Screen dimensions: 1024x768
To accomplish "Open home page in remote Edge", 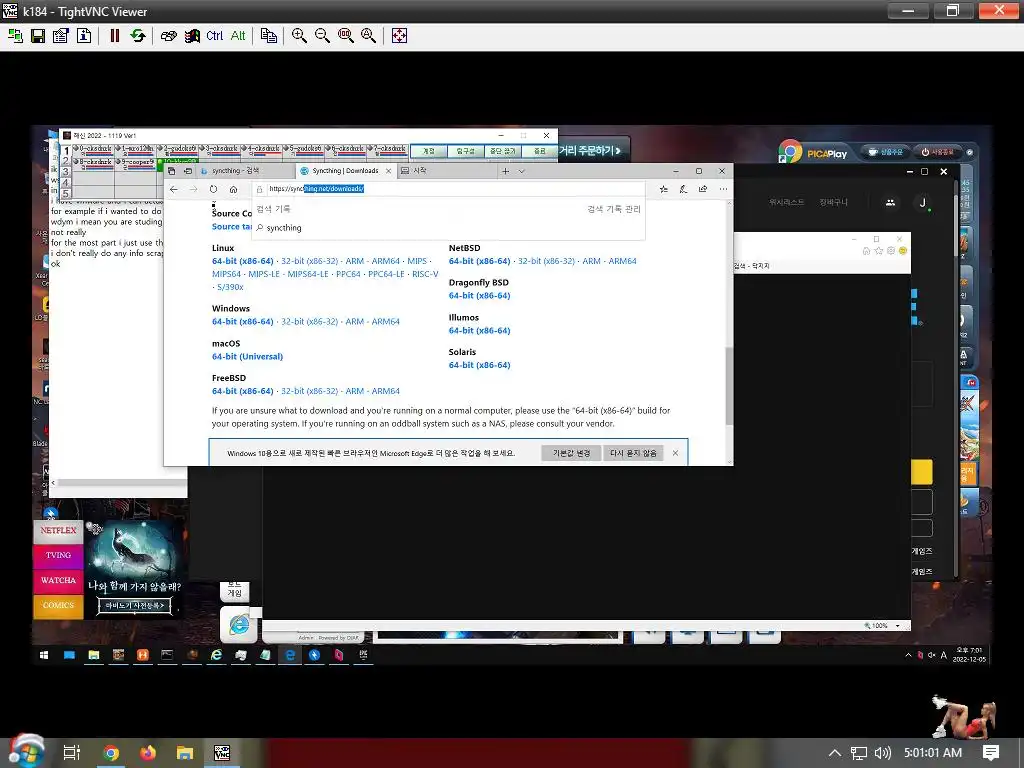I will [233, 189].
